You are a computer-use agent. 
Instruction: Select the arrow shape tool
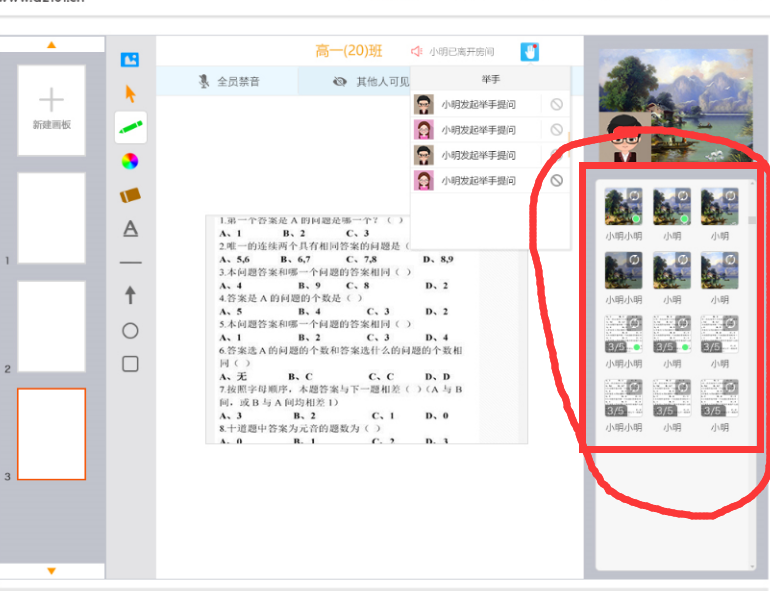click(130, 295)
